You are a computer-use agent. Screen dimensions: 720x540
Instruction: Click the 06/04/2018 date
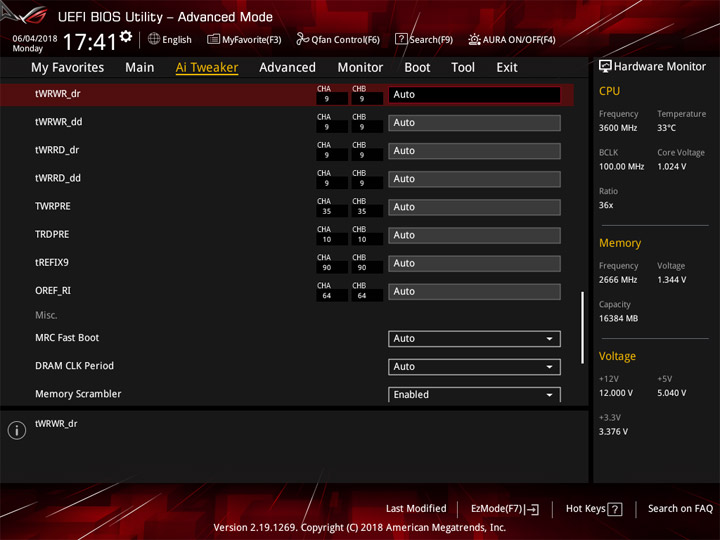(35, 39)
